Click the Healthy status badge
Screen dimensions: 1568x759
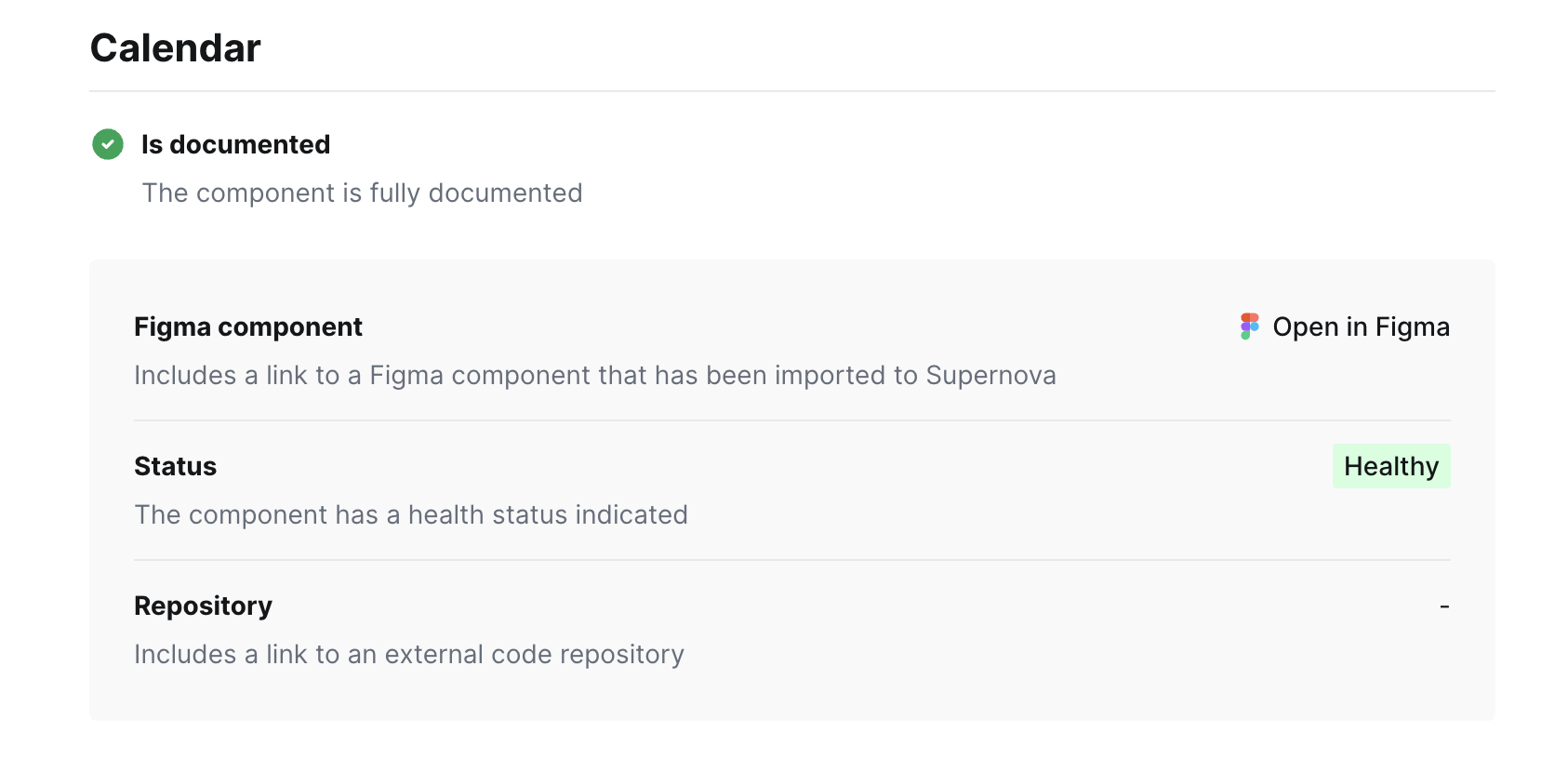tap(1390, 466)
